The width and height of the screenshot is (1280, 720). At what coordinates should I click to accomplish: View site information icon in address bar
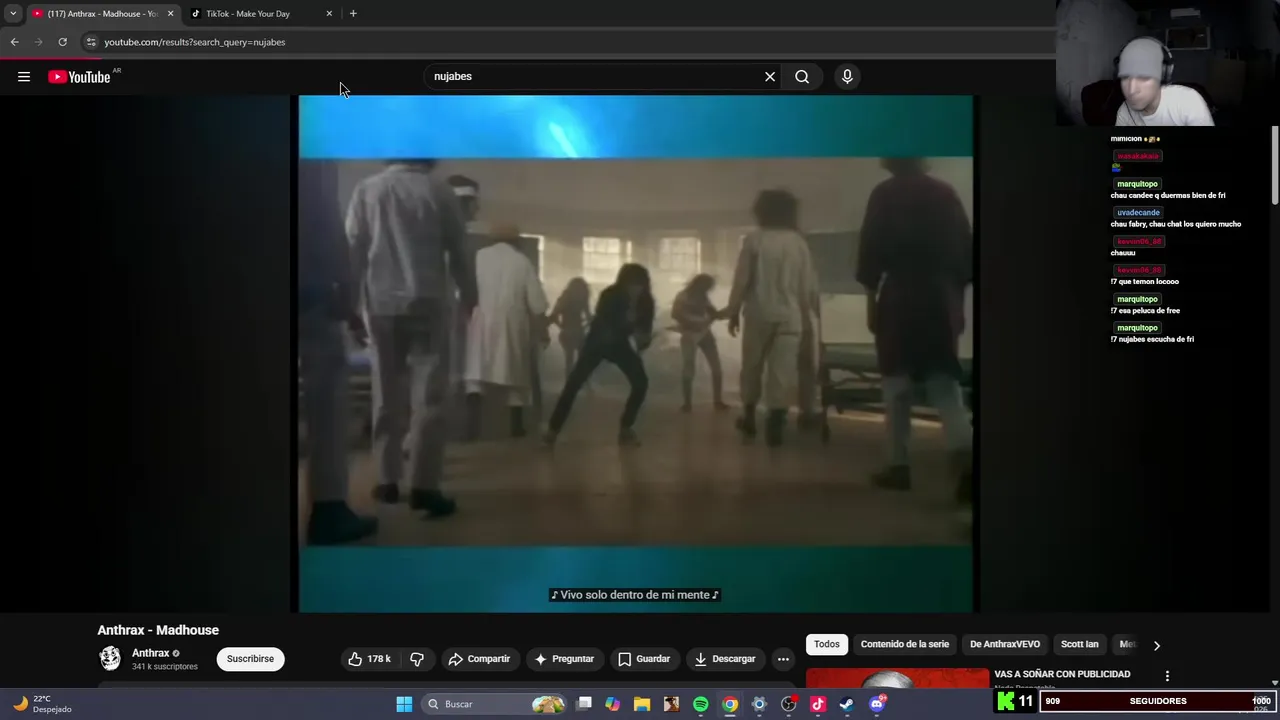pos(91,42)
